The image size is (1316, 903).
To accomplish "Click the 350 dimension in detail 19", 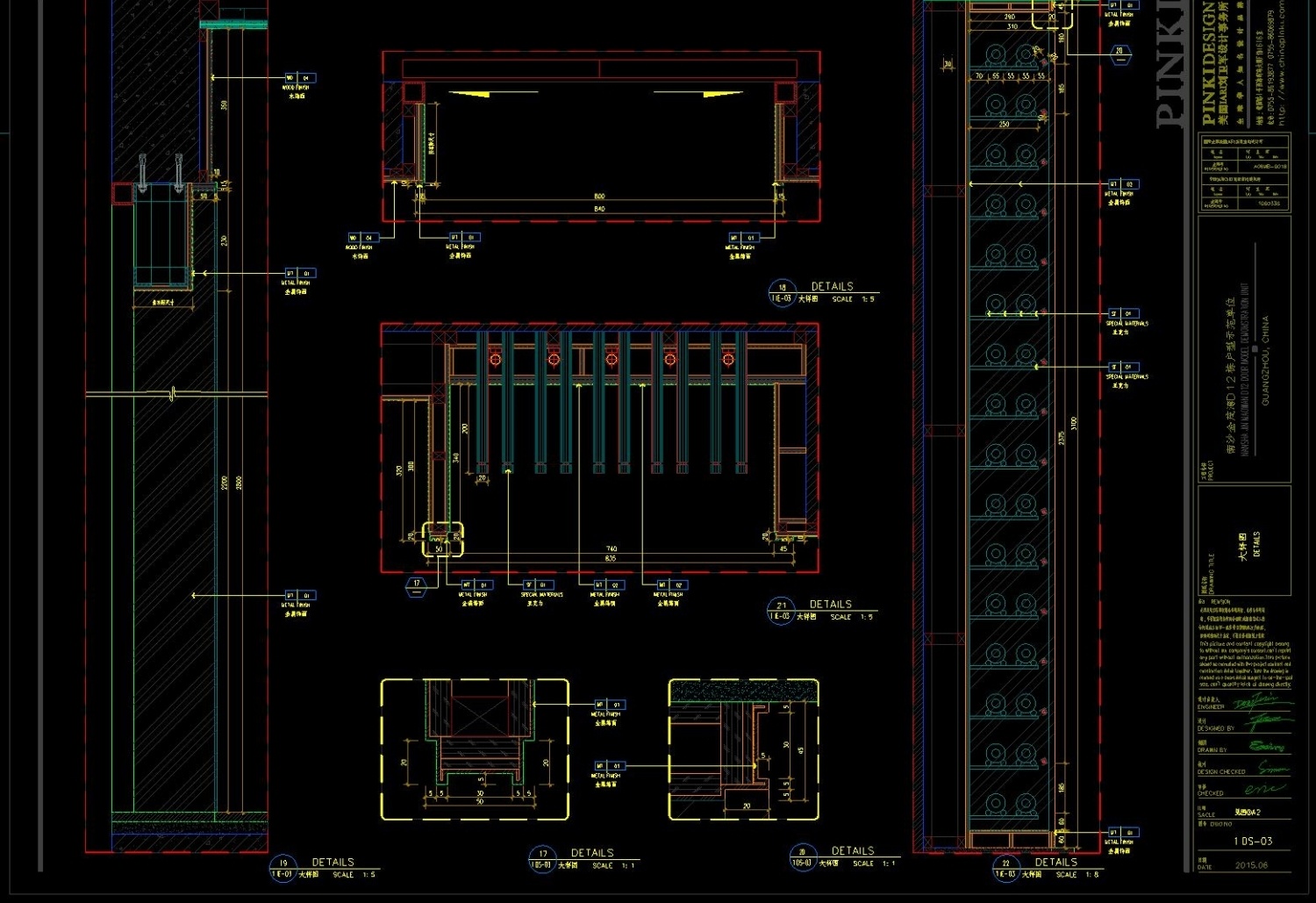I will click(x=225, y=104).
